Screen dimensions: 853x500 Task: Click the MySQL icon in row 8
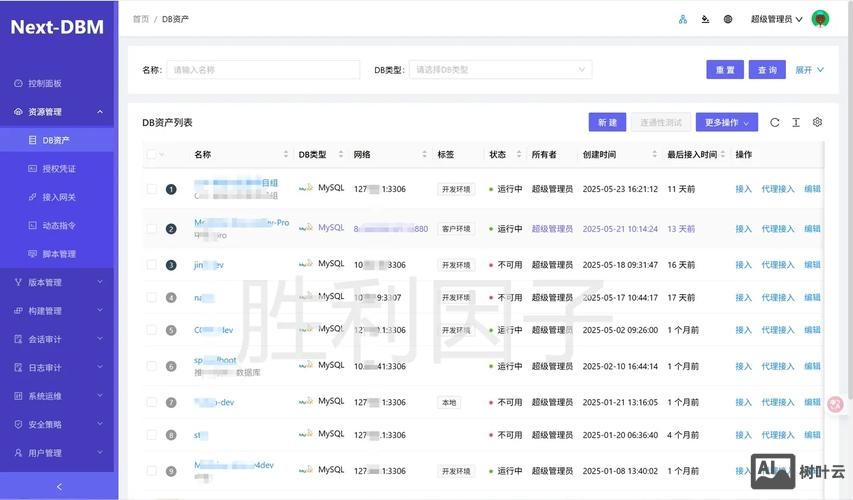pyautogui.click(x=306, y=434)
